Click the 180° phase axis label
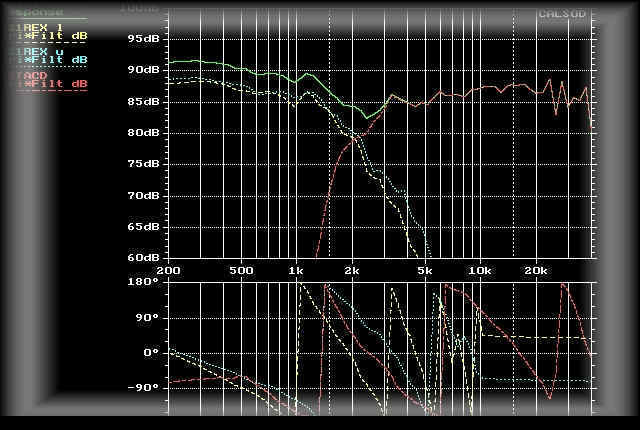This screenshot has height=430, width=640. pyautogui.click(x=146, y=284)
